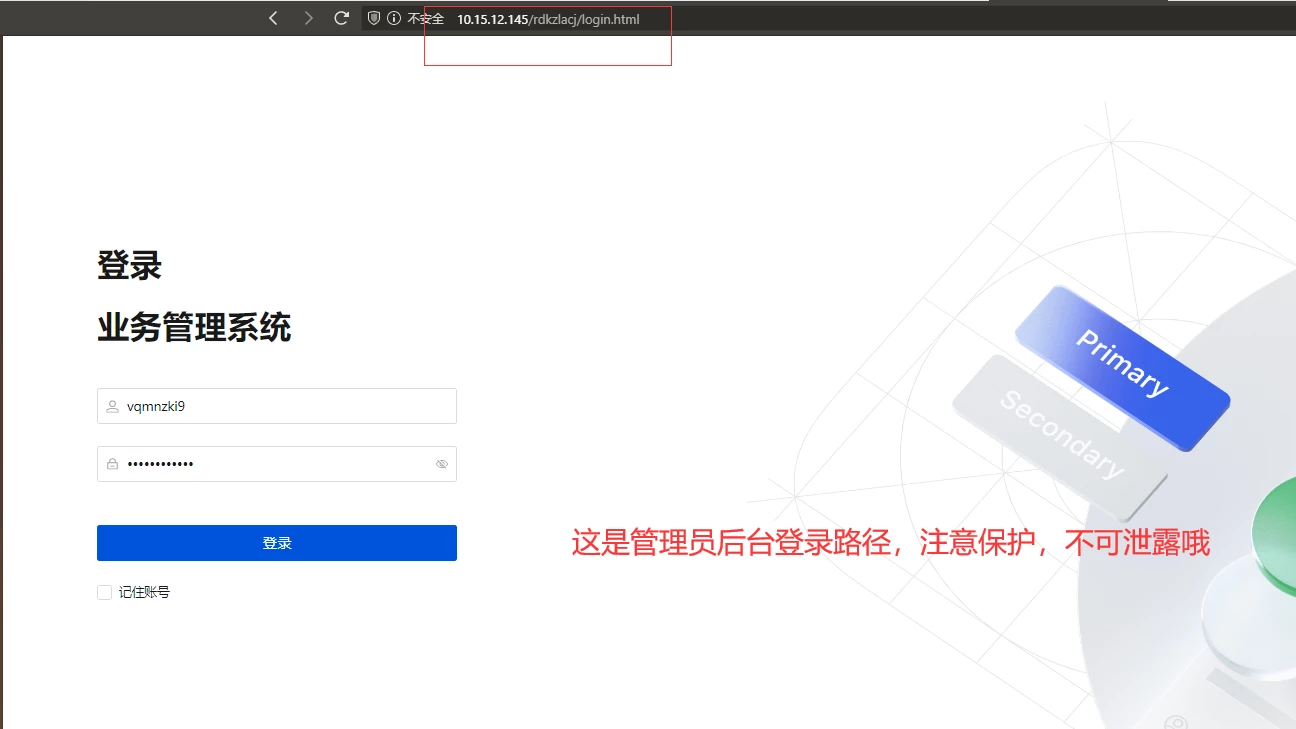Click into the masked password field

coord(280,465)
